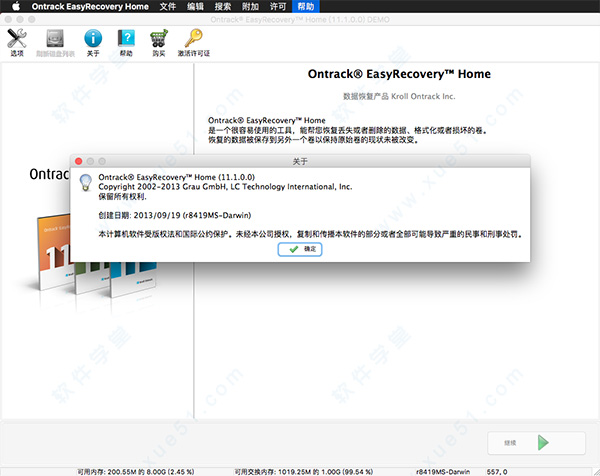600x476 pixels.
Task: Click r8419MS-Darwin in the status bar
Action: pos(443,472)
